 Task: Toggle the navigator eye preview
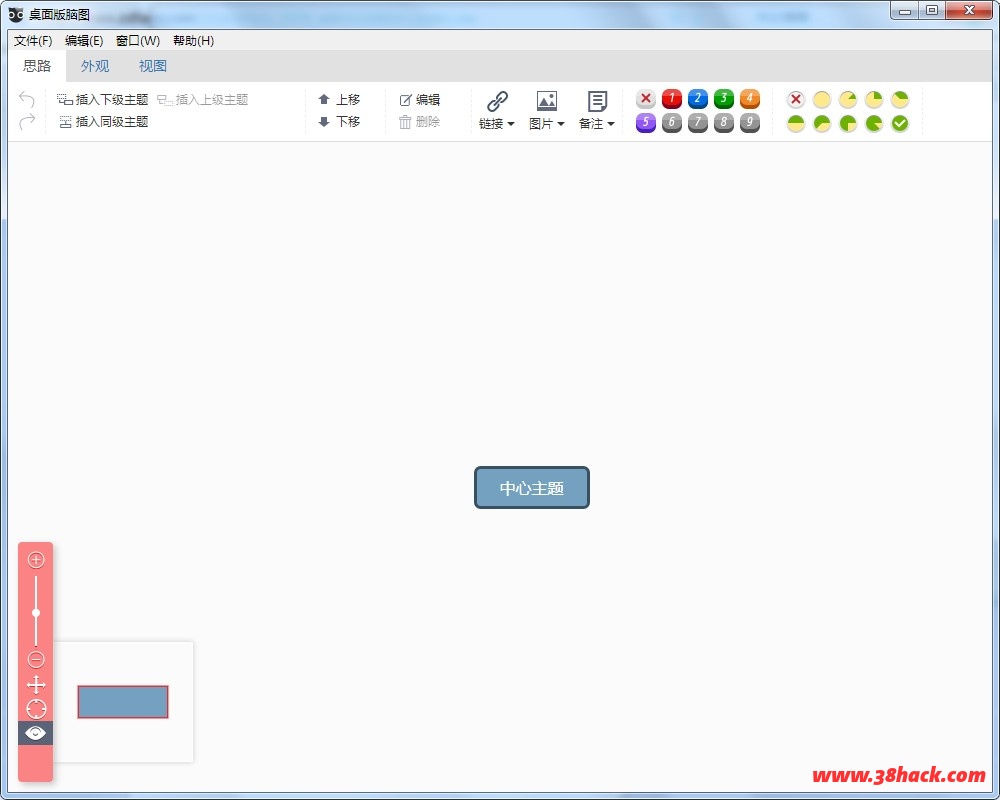tap(36, 733)
